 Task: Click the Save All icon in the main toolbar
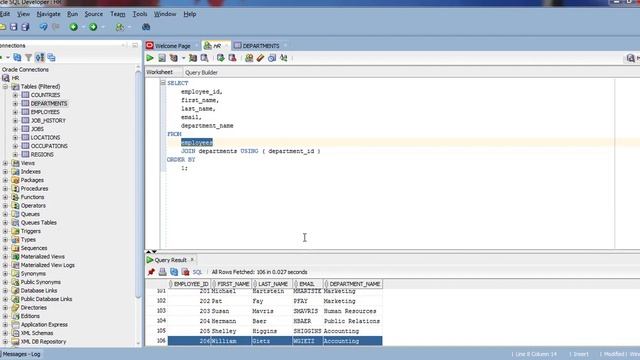click(x=25, y=27)
